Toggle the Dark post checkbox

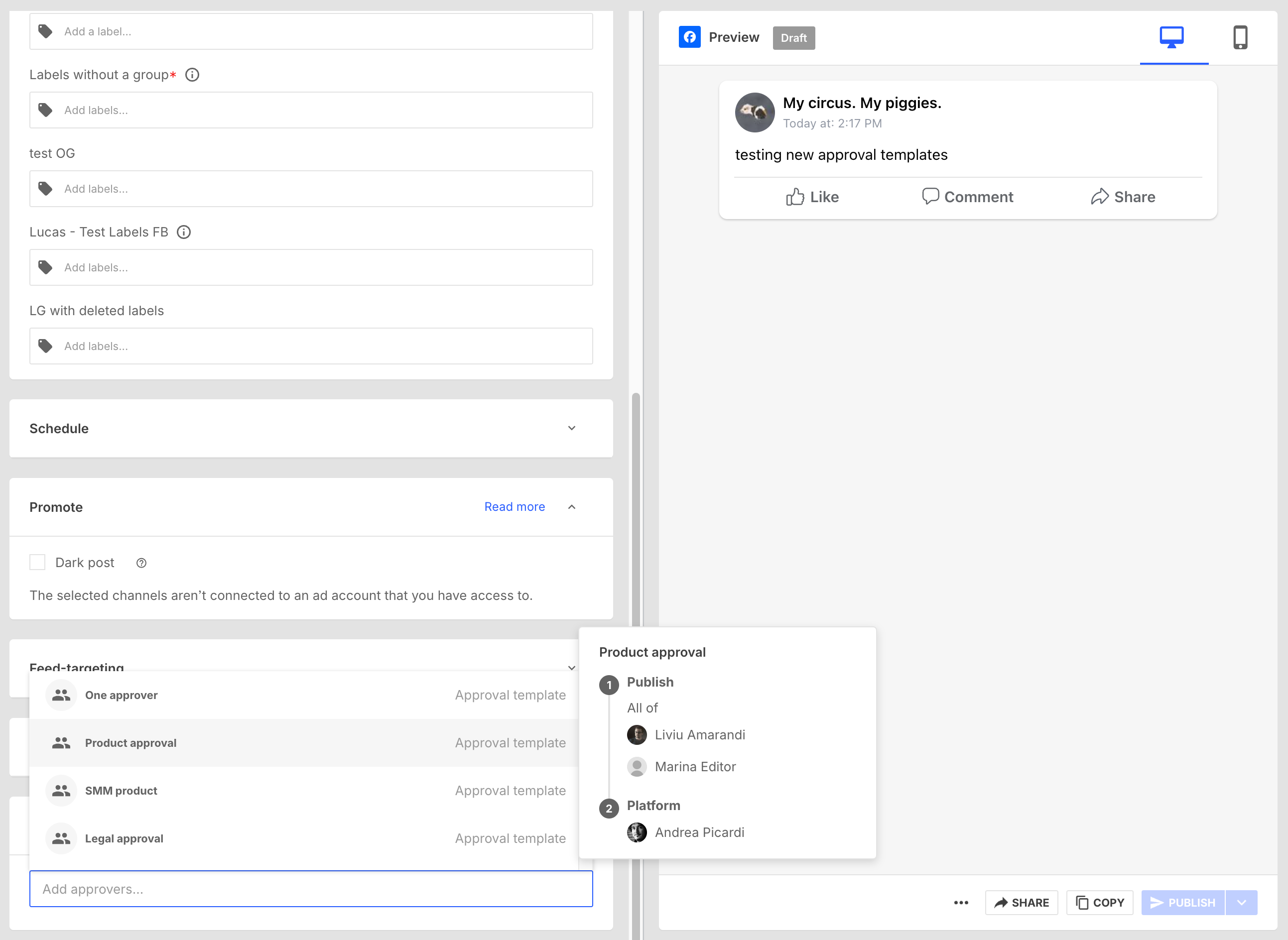pyautogui.click(x=38, y=562)
